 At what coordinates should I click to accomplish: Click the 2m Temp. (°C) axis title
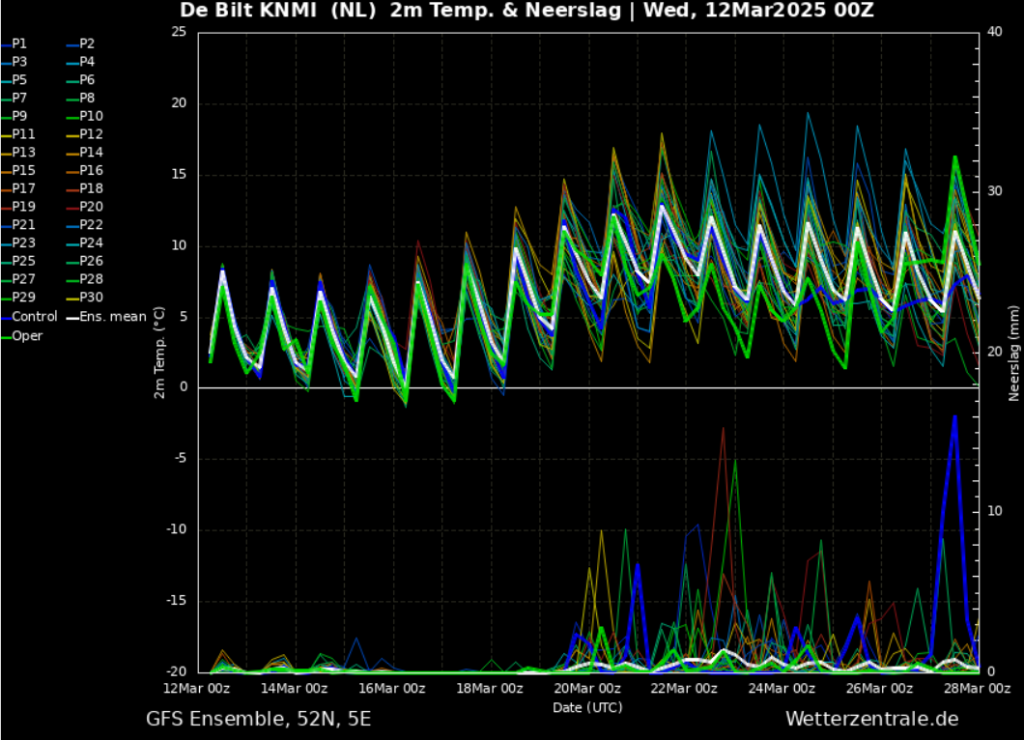tap(160, 353)
